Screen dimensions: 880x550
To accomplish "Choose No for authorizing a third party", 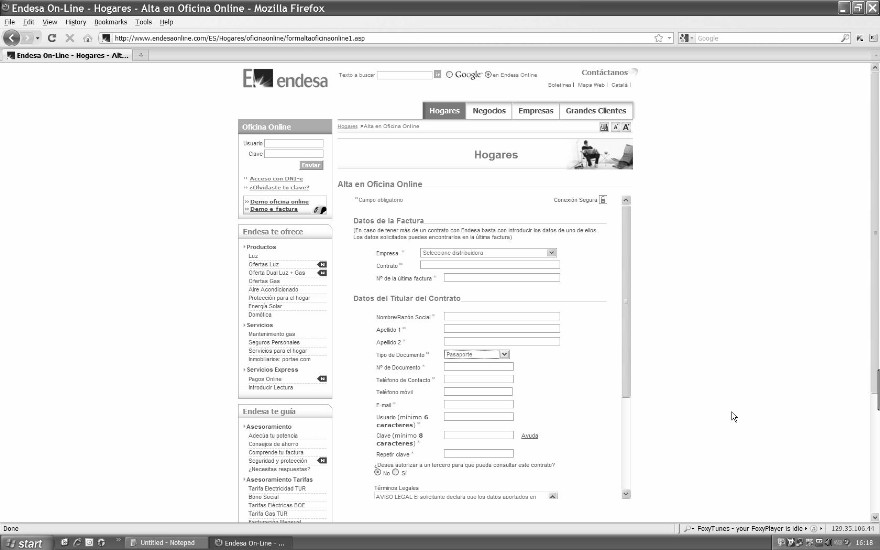I will tap(378, 473).
